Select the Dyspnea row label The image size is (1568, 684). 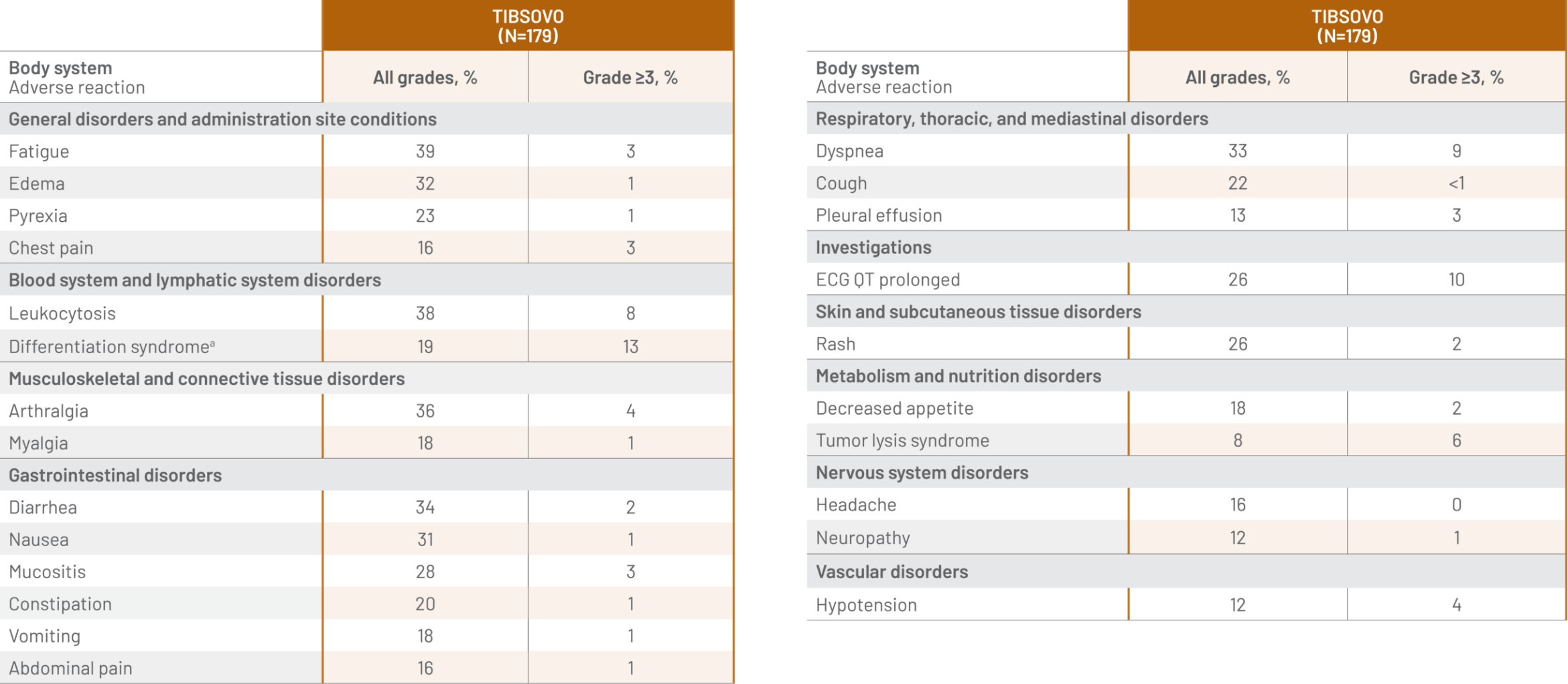849,151
